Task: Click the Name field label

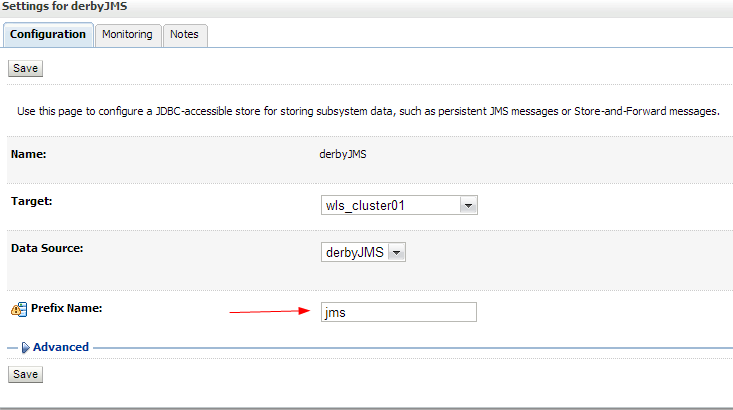Action: point(29,154)
